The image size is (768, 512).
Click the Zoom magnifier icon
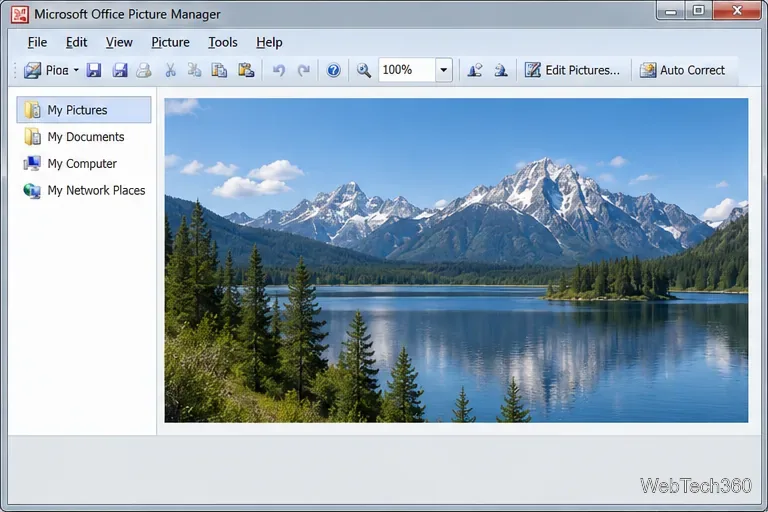(x=363, y=70)
